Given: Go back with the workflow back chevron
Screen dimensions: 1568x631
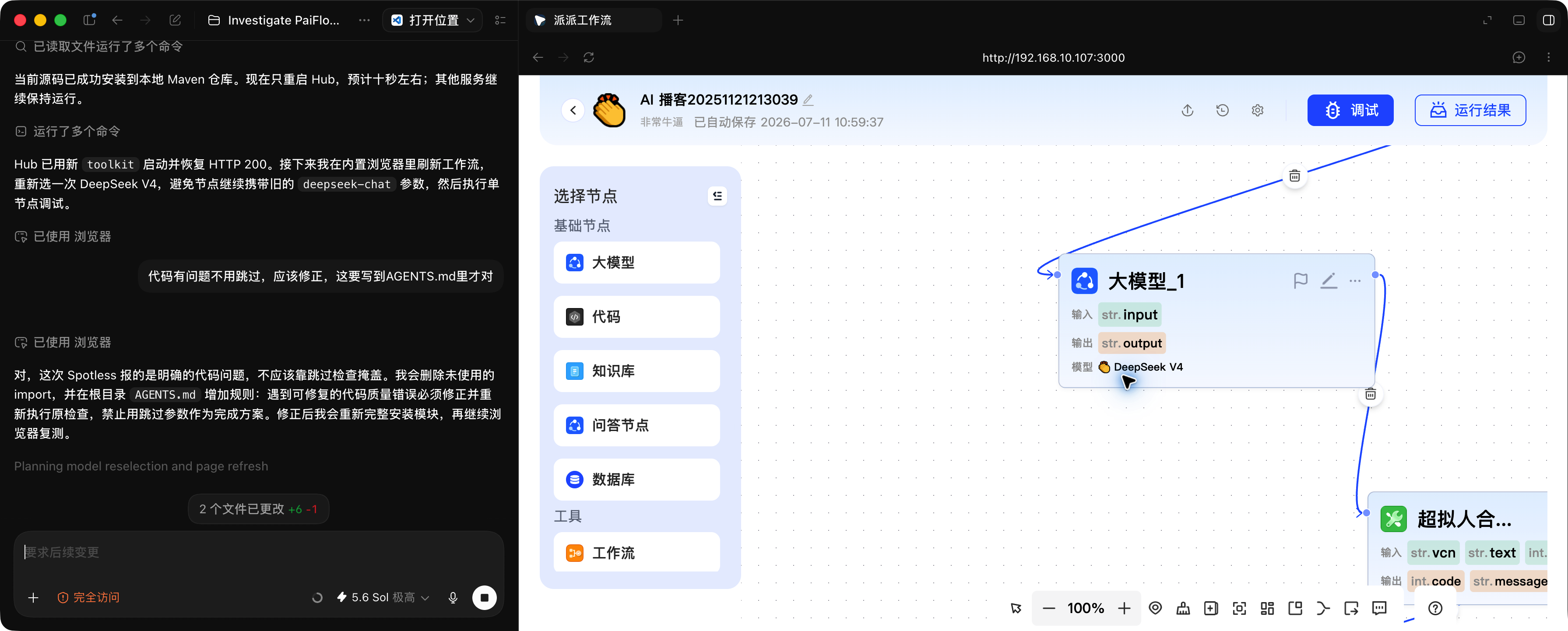Looking at the screenshot, I should (573, 110).
